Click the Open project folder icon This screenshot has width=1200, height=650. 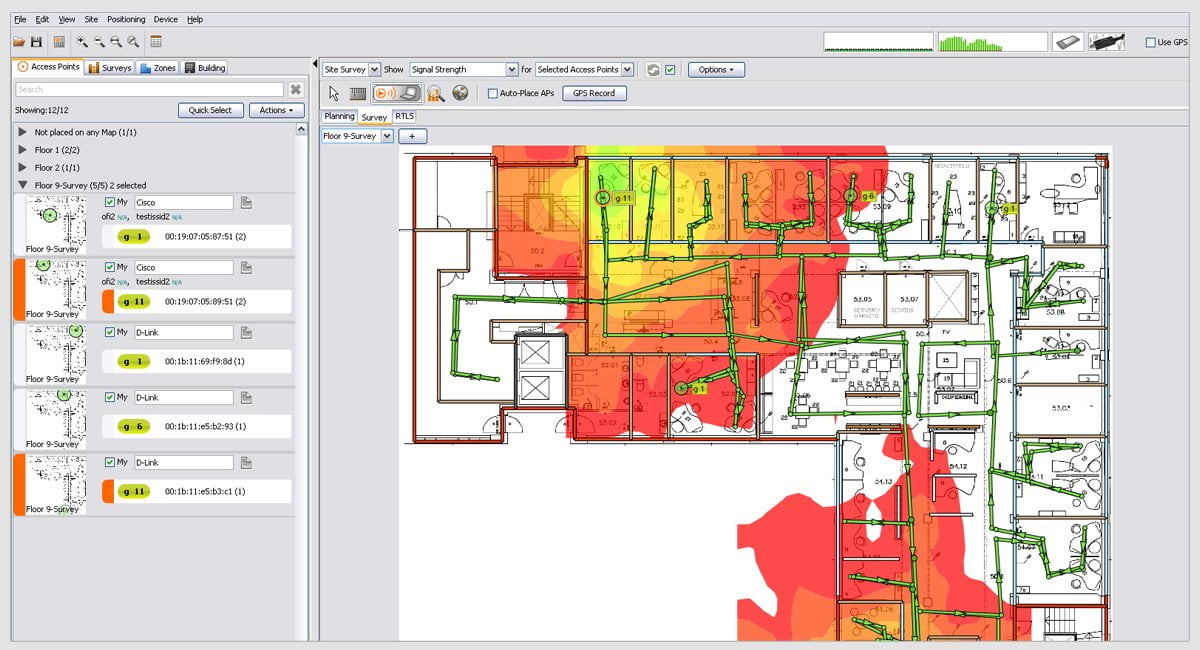pyautogui.click(x=19, y=42)
